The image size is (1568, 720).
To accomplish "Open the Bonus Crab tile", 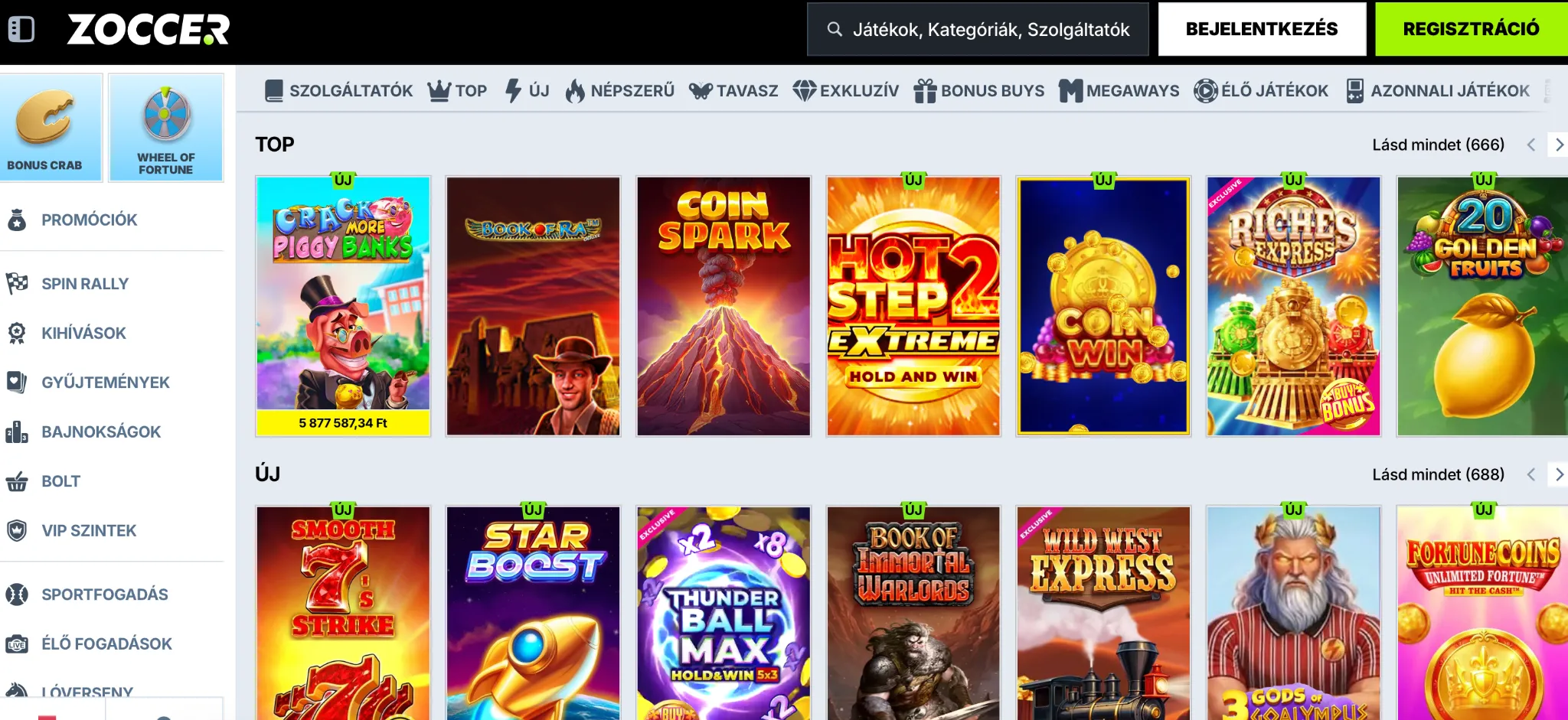I will tap(51, 127).
